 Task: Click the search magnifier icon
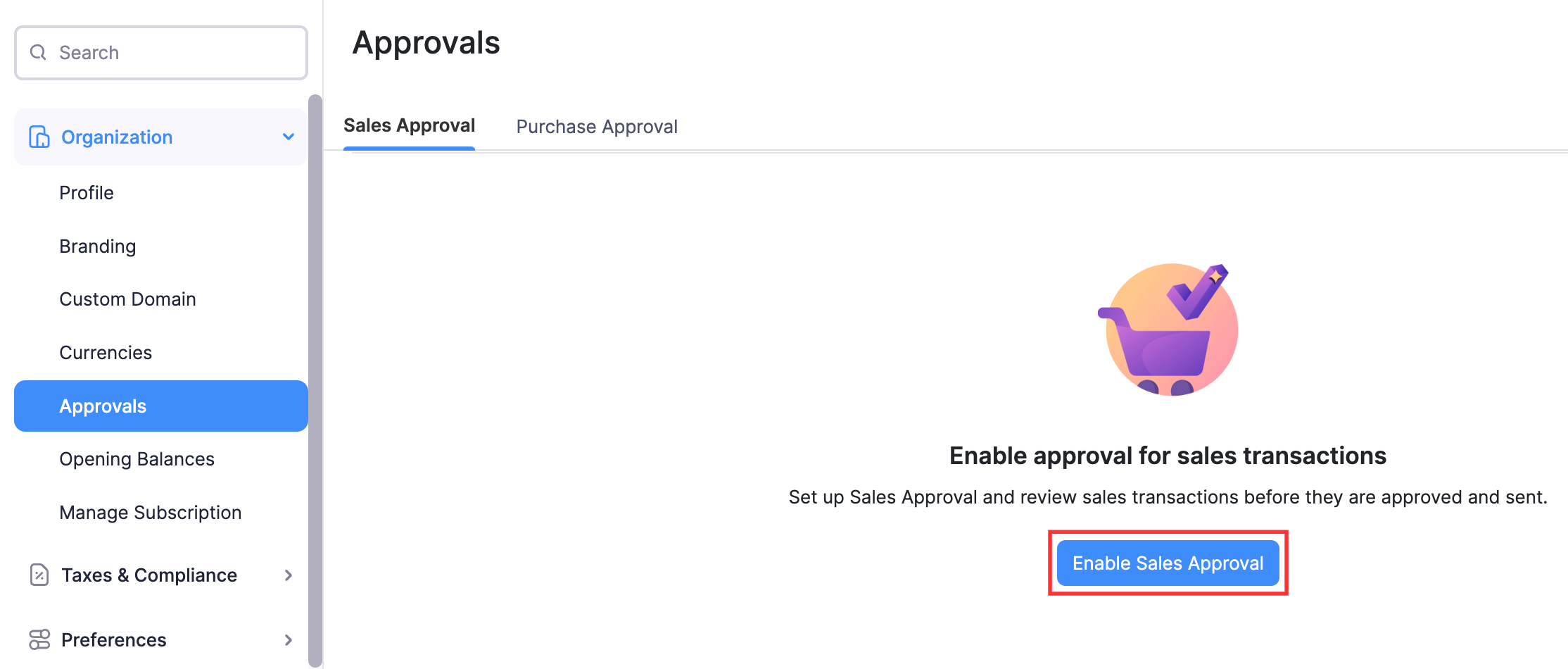38,52
